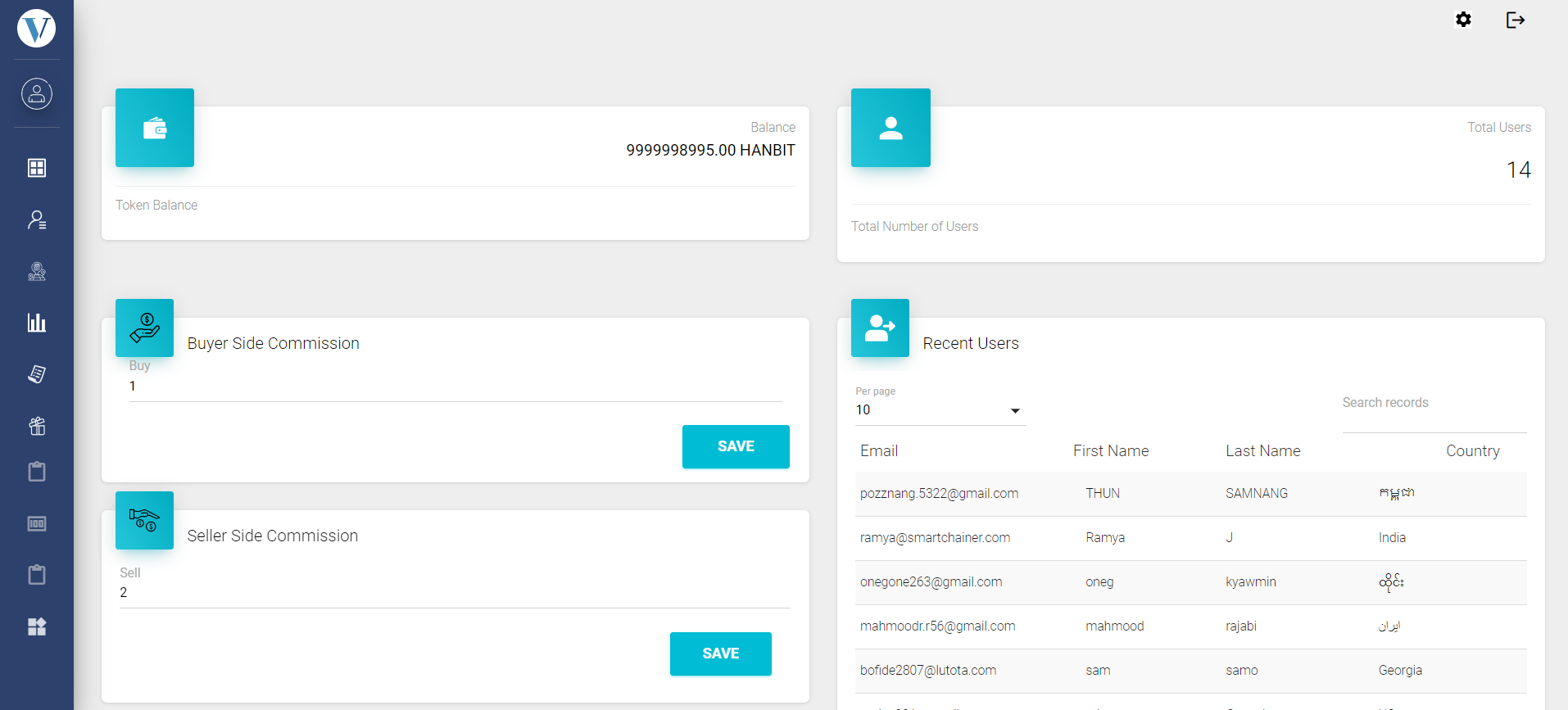Open the dashboard grid icon in sidebar

click(x=37, y=168)
